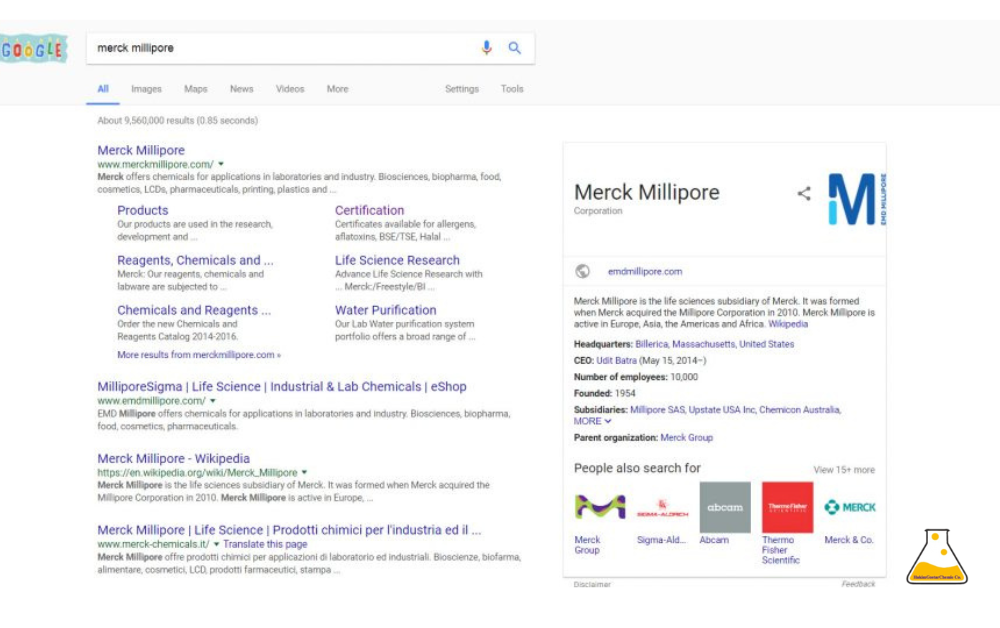Screen dimensions: 1000x628
Task: Click Merck Group parent organization link
Action: 687,437
